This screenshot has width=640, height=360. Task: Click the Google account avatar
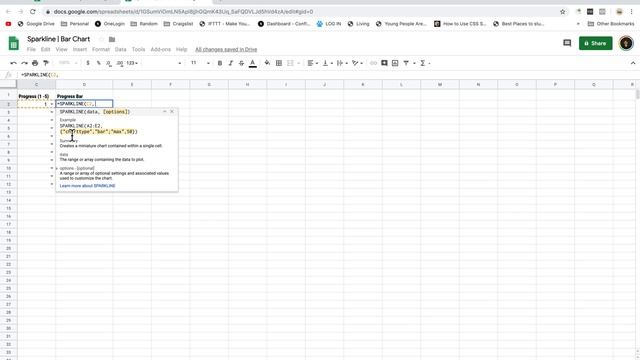coord(626,43)
